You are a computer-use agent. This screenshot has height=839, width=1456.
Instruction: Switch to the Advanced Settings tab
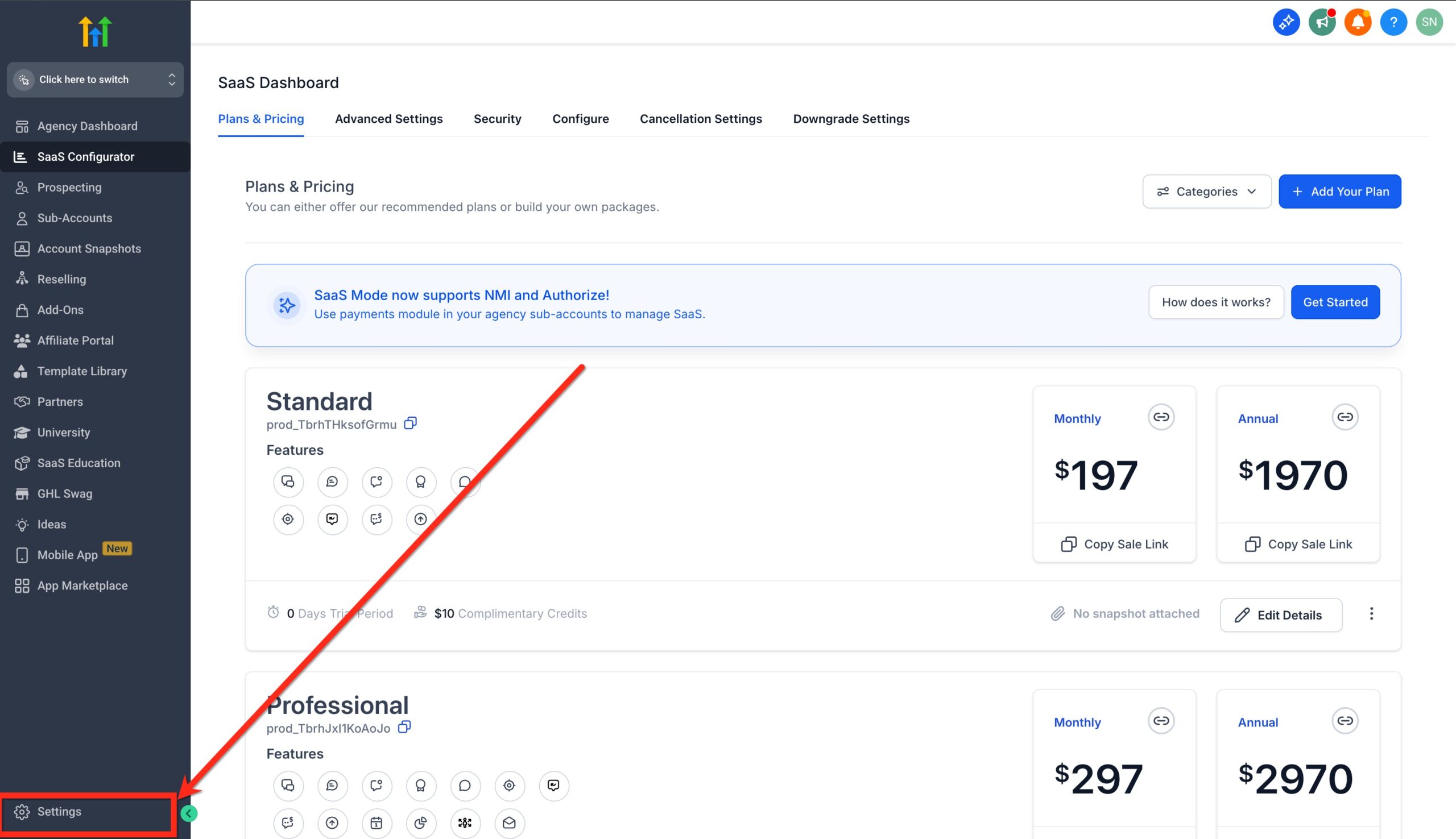coord(388,119)
